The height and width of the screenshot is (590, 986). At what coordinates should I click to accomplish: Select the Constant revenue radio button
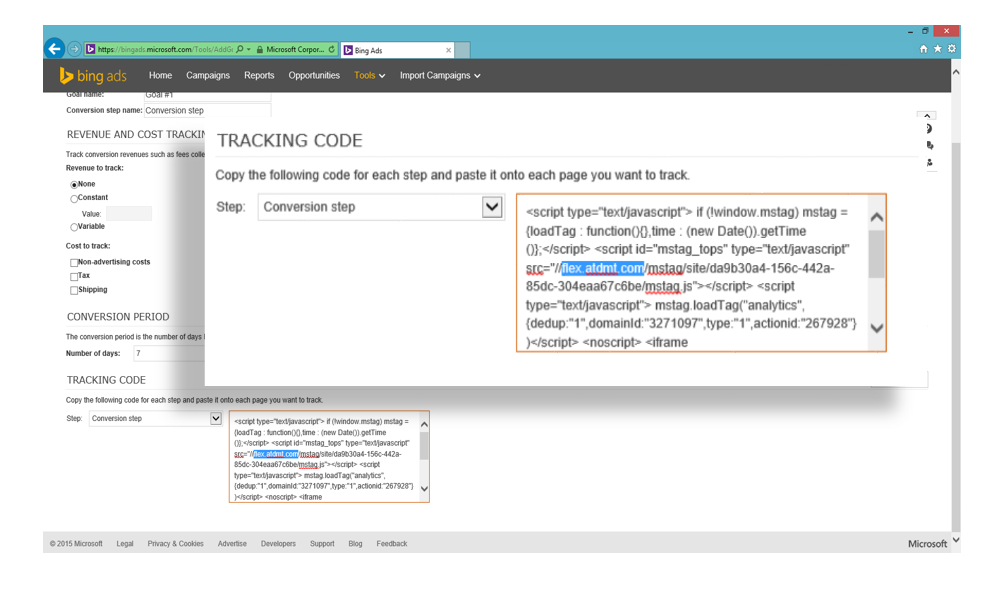point(74,199)
